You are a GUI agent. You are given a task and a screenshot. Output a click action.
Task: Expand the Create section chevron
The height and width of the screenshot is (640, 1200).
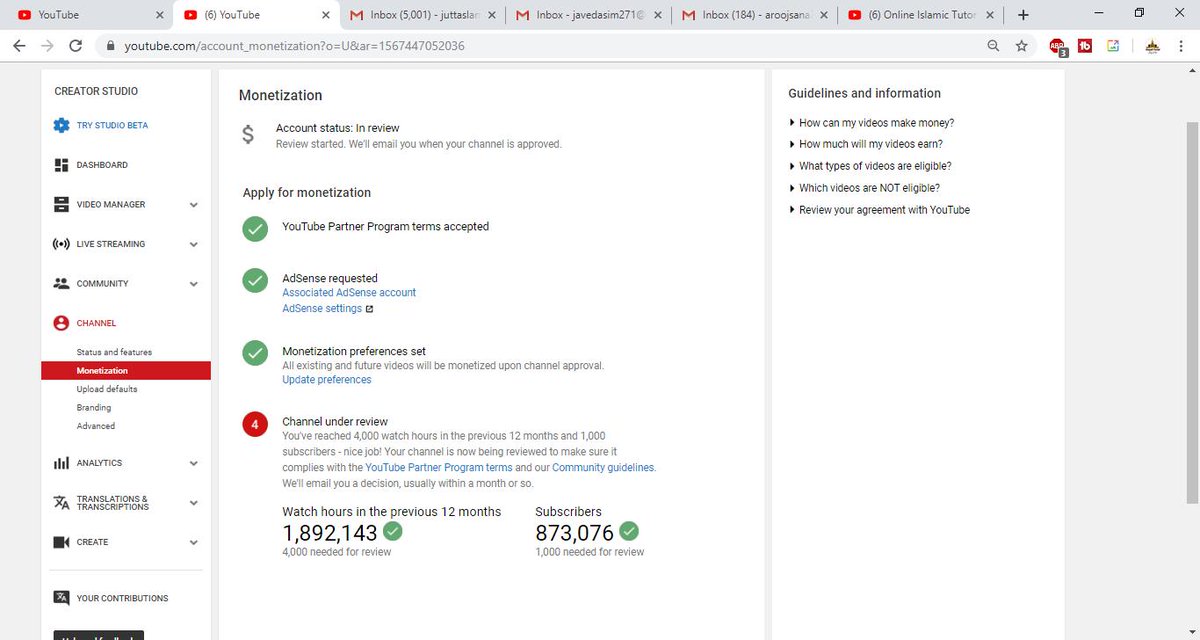(194, 542)
